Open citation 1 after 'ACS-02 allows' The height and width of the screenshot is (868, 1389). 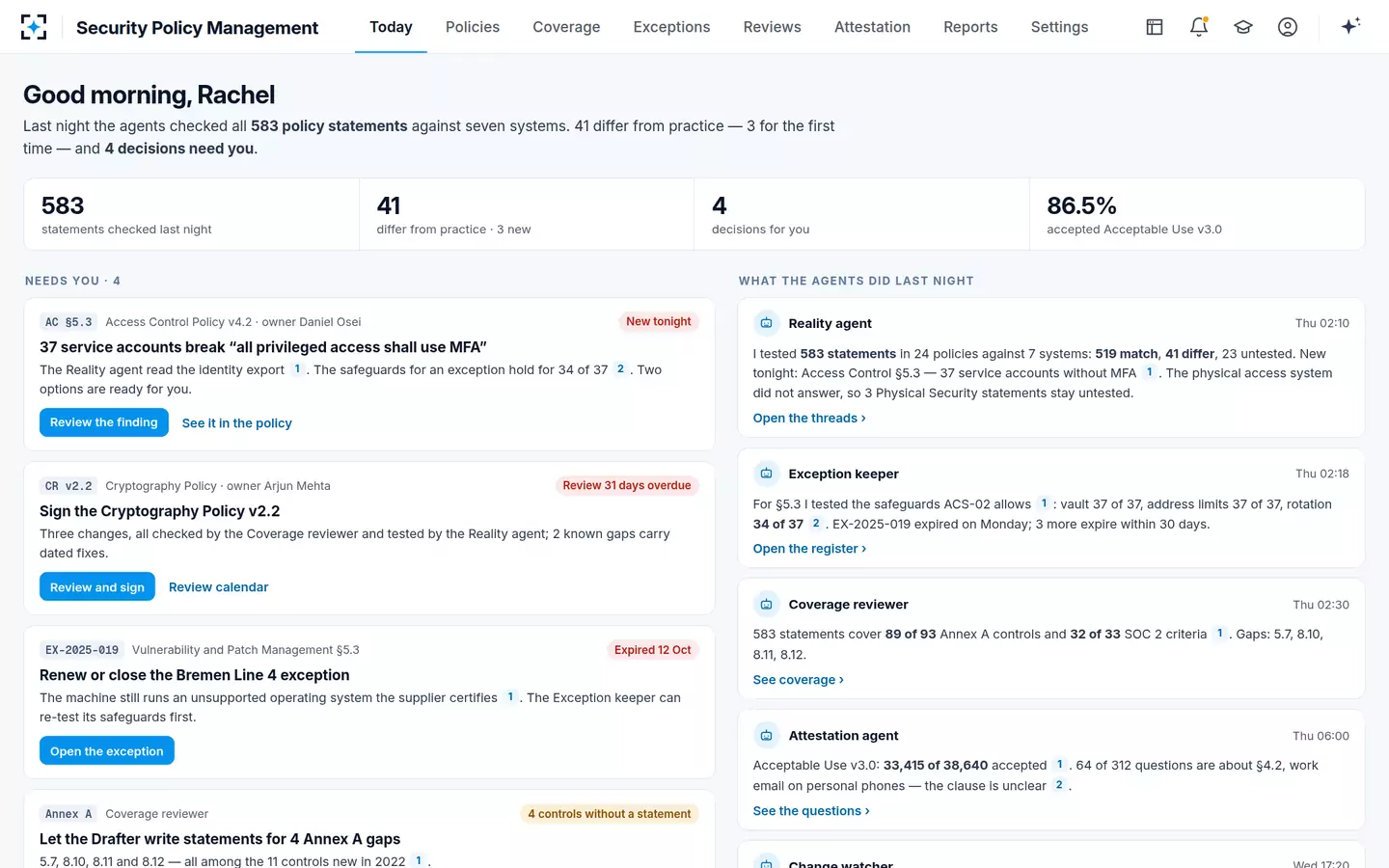1044,503
